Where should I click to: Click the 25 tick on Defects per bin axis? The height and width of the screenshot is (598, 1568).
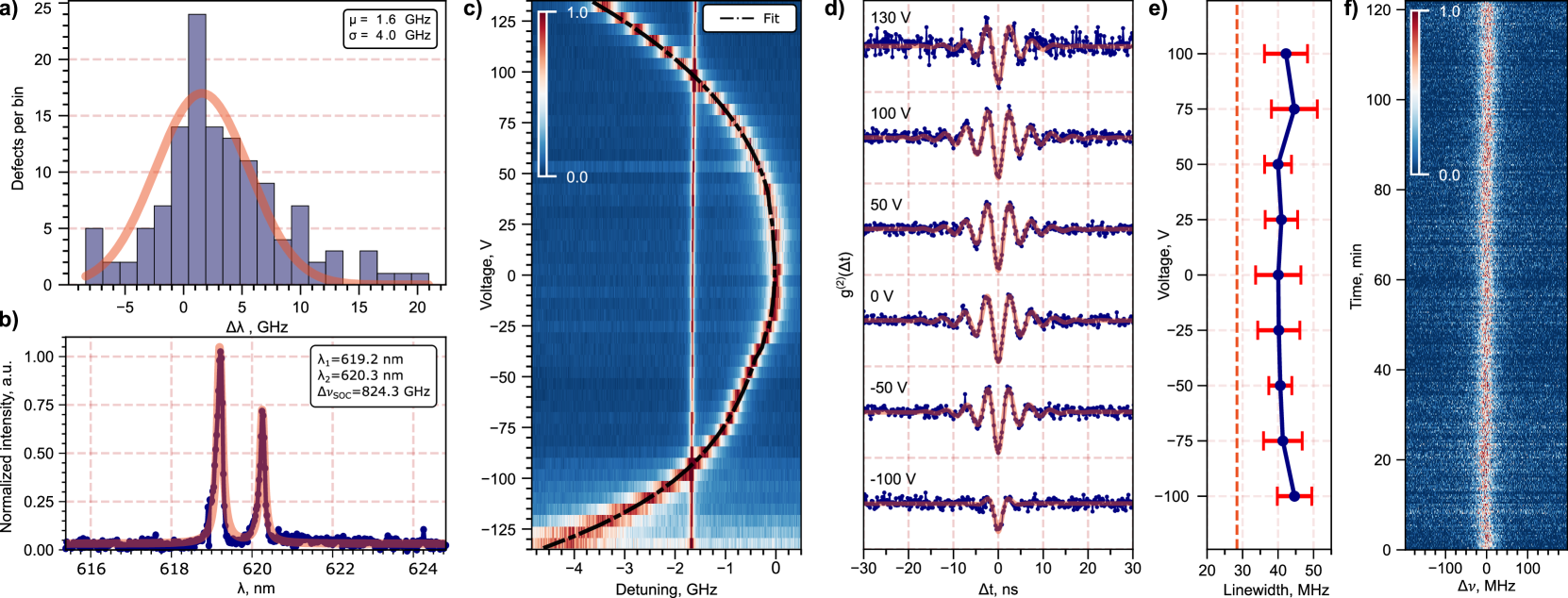pyautogui.click(x=43, y=8)
